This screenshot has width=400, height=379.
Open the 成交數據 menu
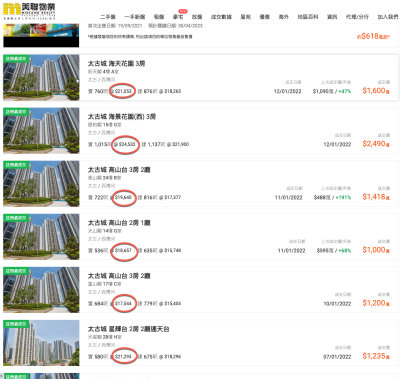pos(221,17)
